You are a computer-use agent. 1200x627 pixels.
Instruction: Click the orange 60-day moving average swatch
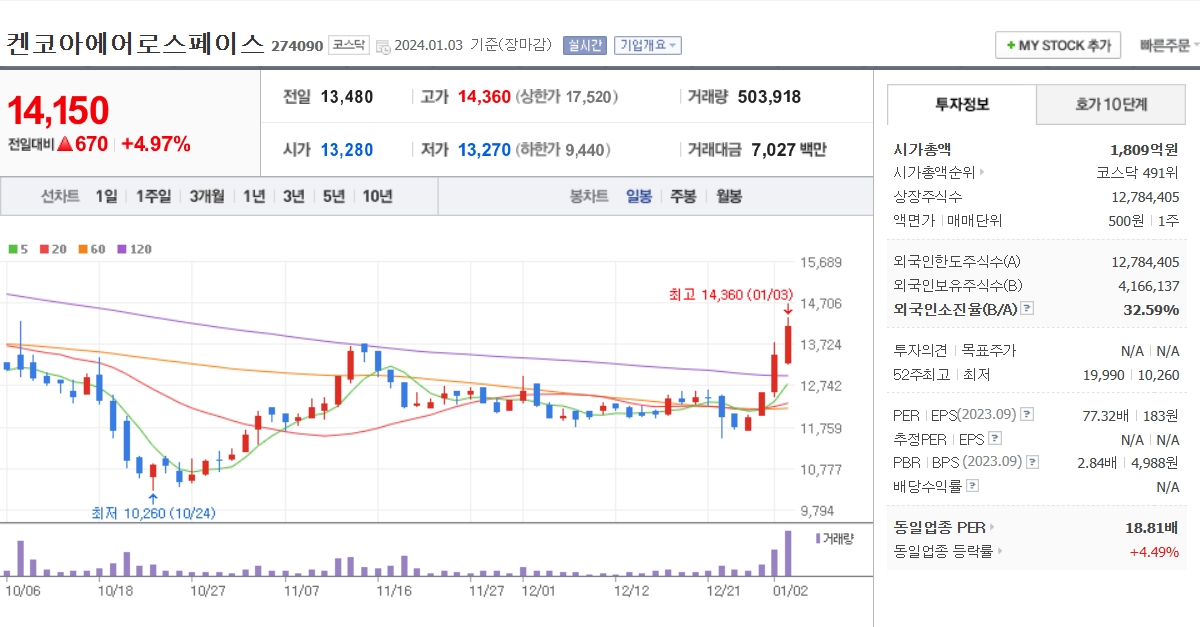(82, 249)
